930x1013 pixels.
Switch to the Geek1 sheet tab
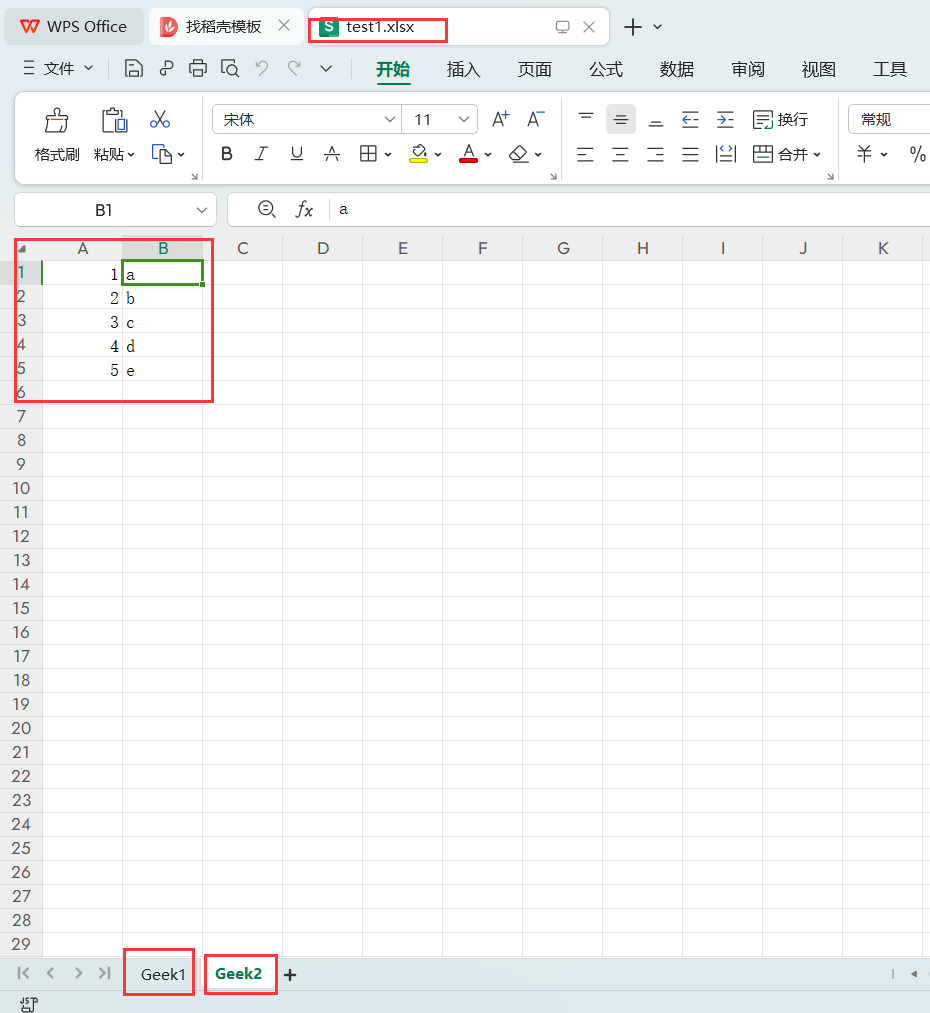[163, 974]
